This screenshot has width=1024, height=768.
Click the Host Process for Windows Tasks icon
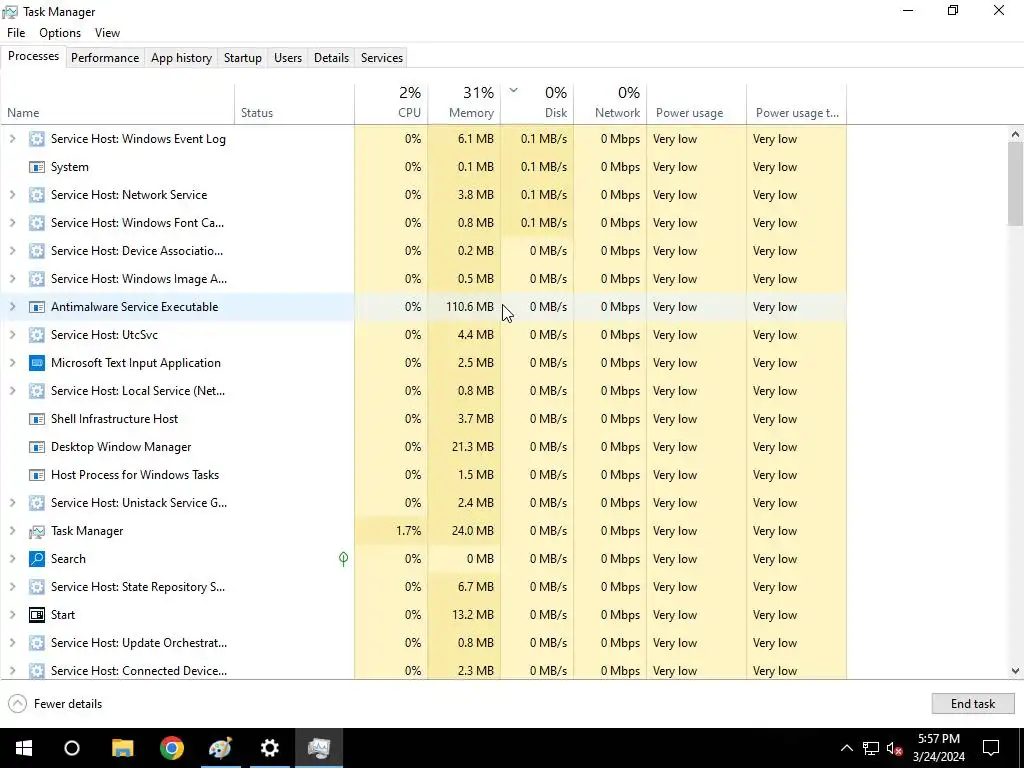tap(37, 475)
